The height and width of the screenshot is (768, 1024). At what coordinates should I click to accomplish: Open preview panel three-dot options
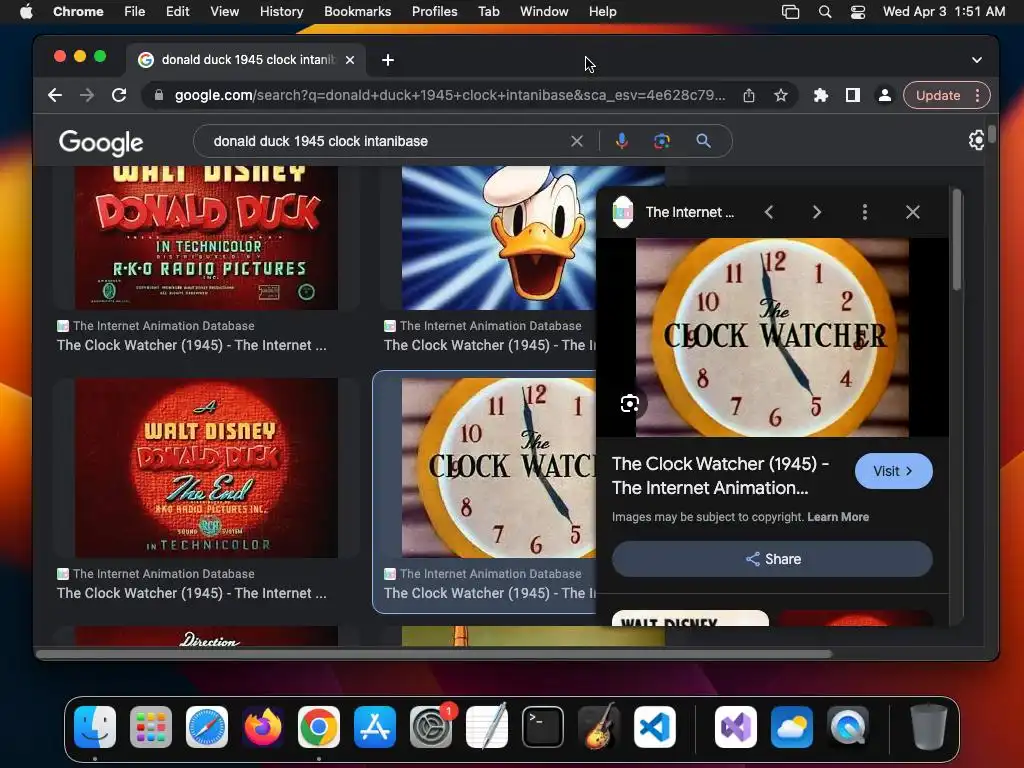(865, 212)
